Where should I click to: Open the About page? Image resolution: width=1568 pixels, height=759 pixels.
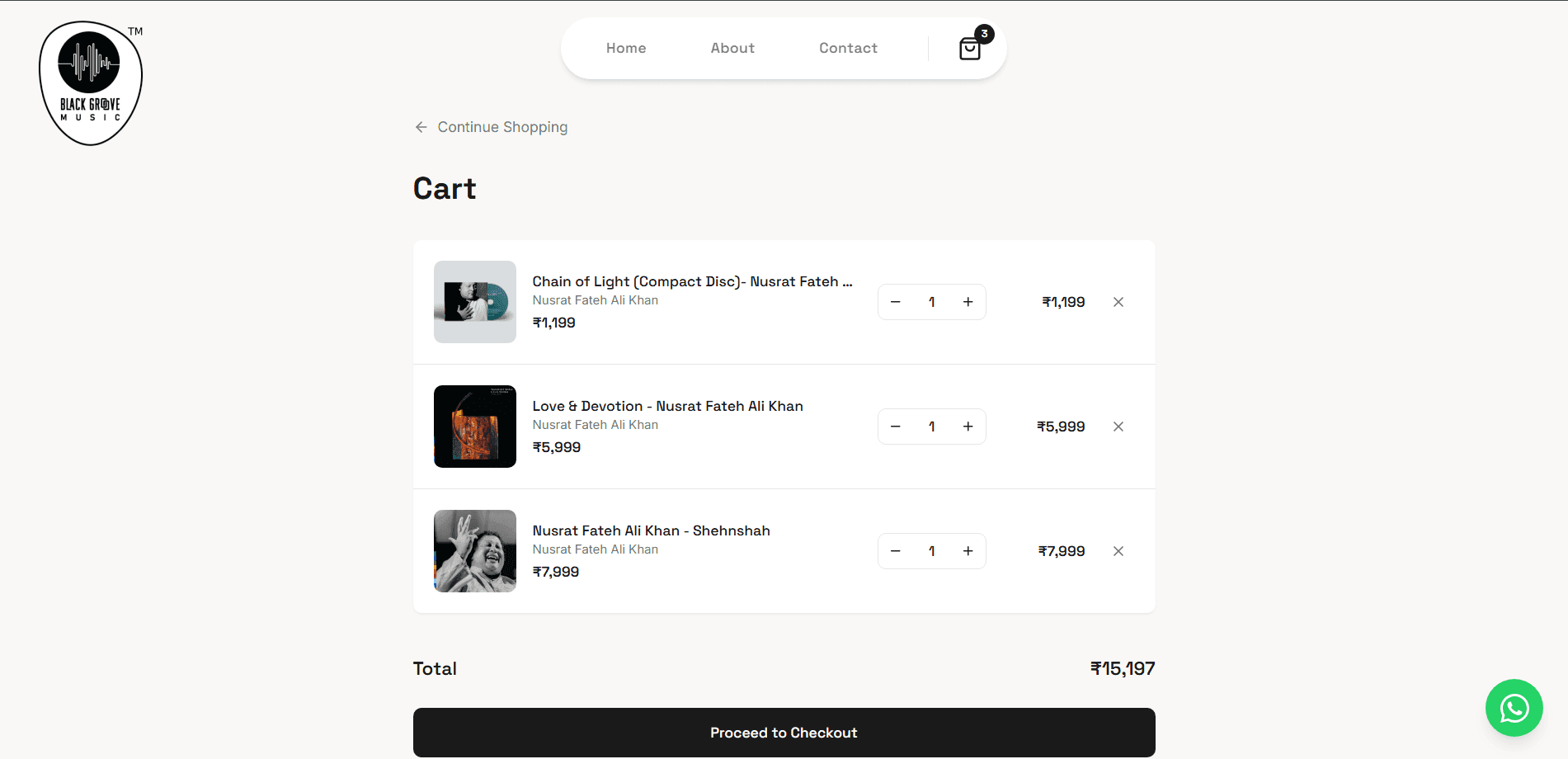coord(732,49)
